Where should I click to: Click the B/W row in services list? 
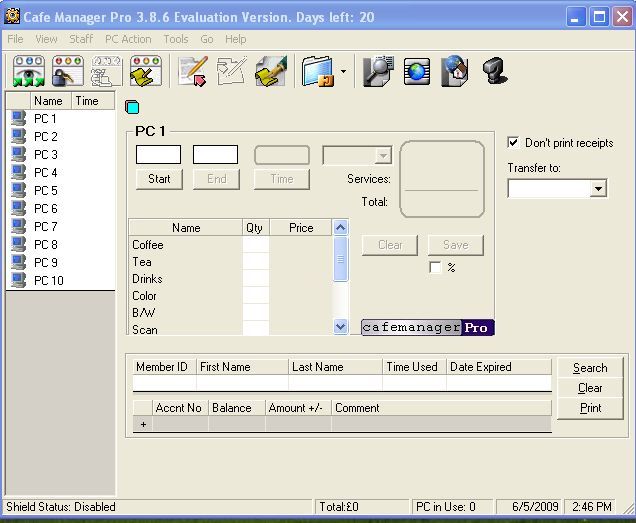tap(230, 313)
